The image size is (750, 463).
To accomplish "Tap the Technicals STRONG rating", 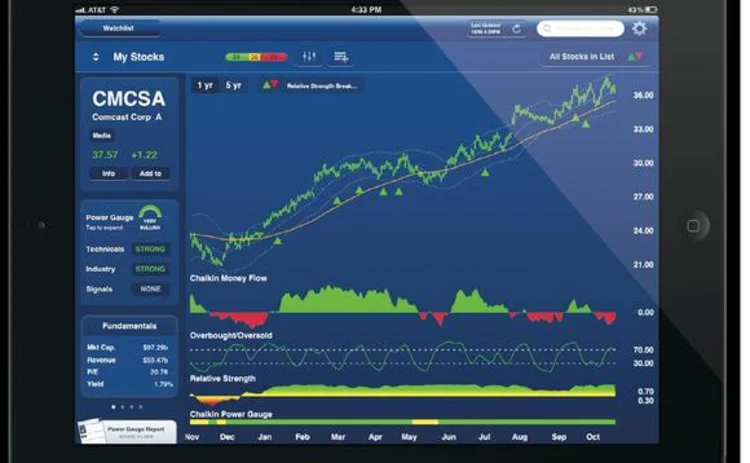I will coord(150,249).
